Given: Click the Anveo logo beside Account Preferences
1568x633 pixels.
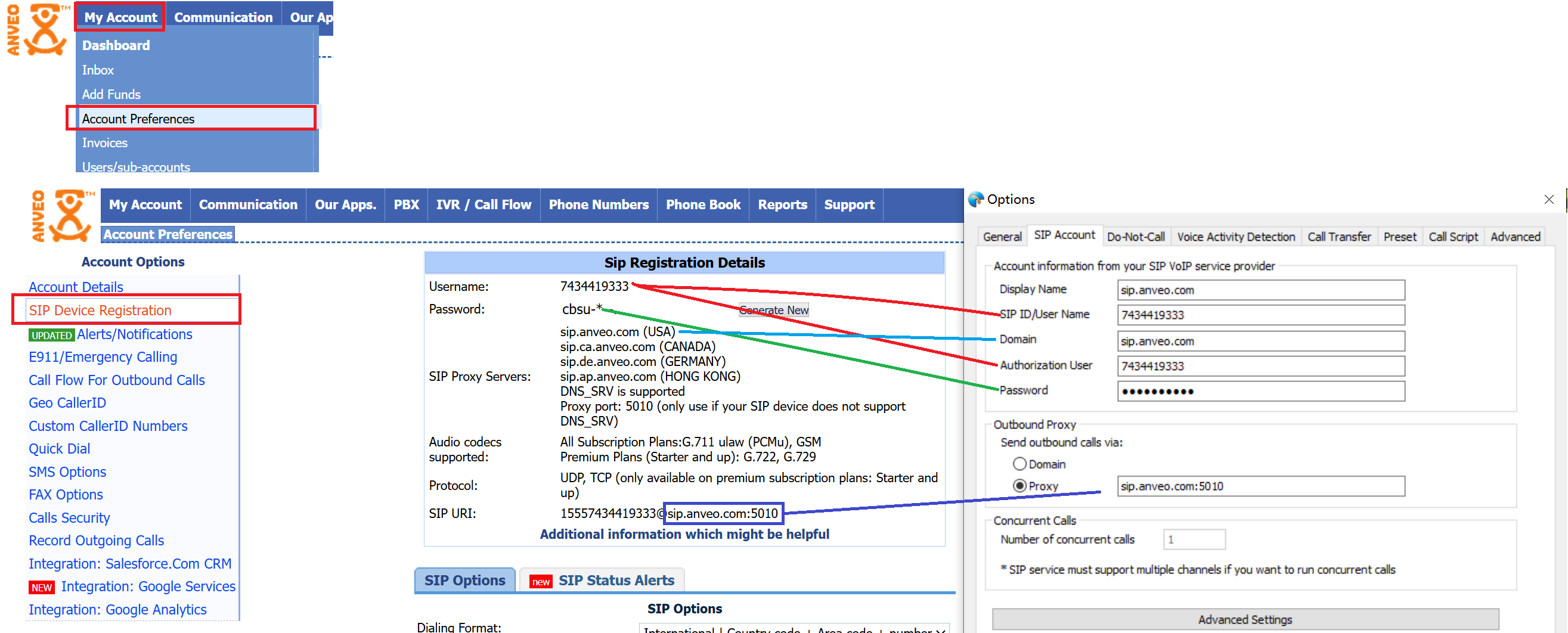Looking at the screenshot, I should click(63, 216).
